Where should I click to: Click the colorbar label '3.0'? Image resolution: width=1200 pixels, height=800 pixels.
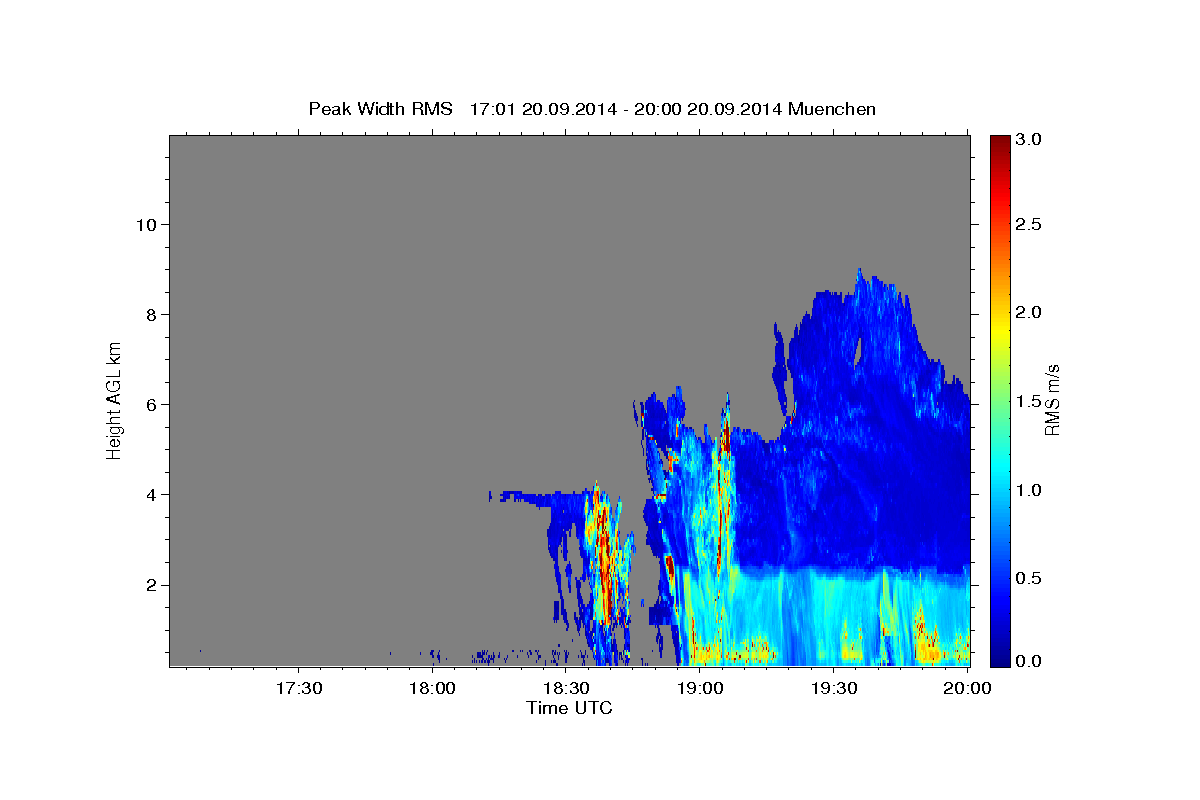pyautogui.click(x=1028, y=140)
